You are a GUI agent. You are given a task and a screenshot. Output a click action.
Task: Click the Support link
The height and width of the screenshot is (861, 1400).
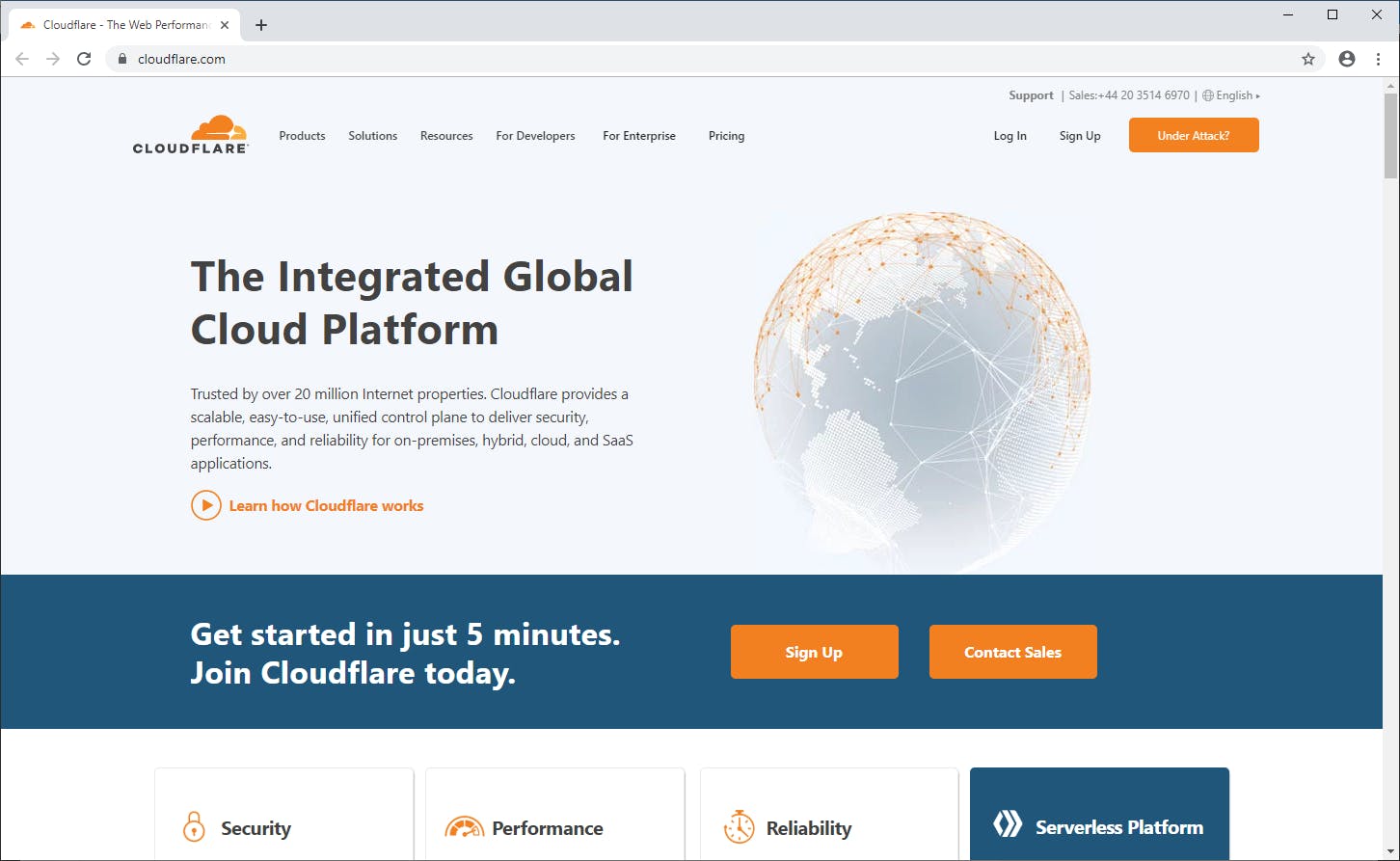[x=1031, y=95]
